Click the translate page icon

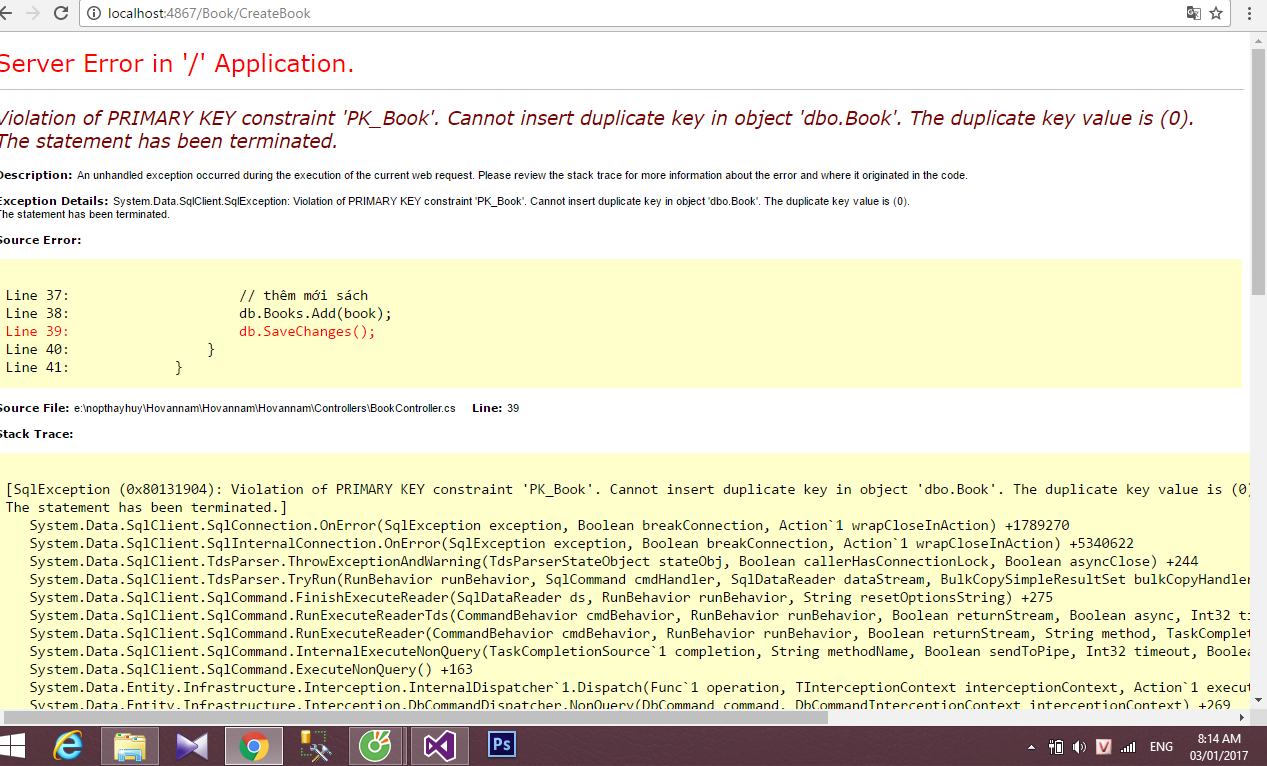pos(1193,13)
